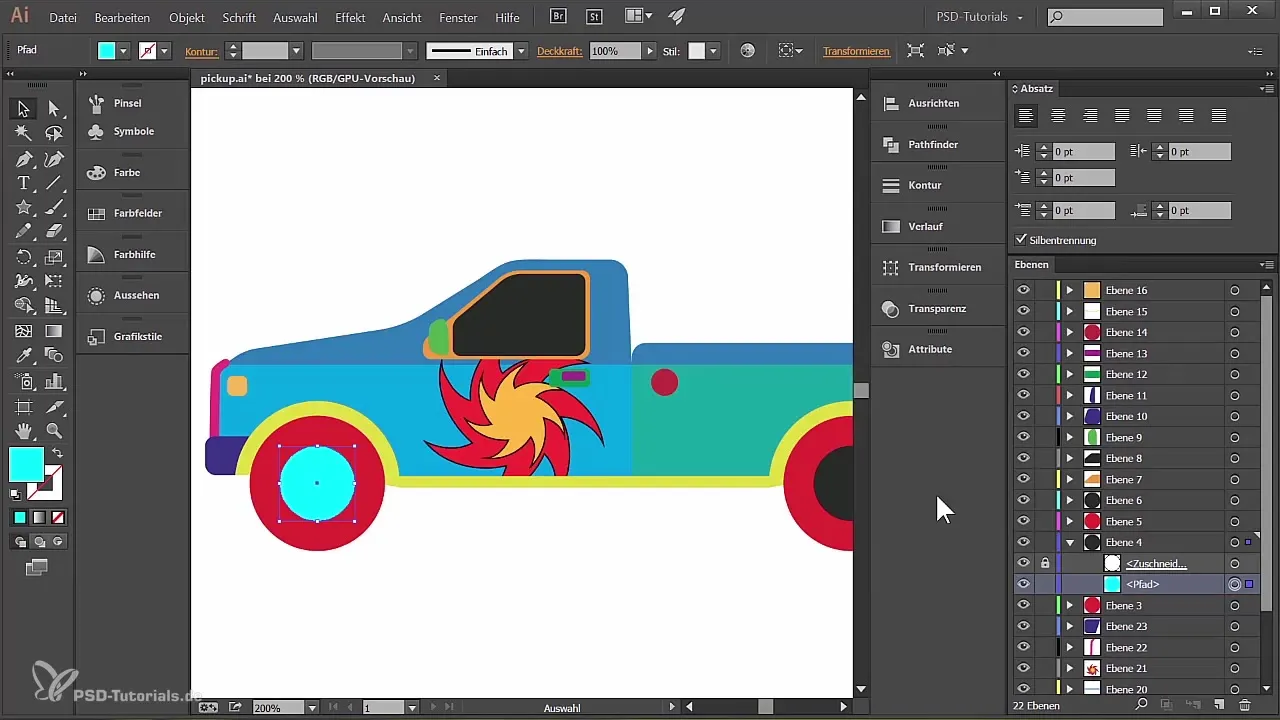Open the Objekt menu
The width and height of the screenshot is (1280, 720).
187,18
